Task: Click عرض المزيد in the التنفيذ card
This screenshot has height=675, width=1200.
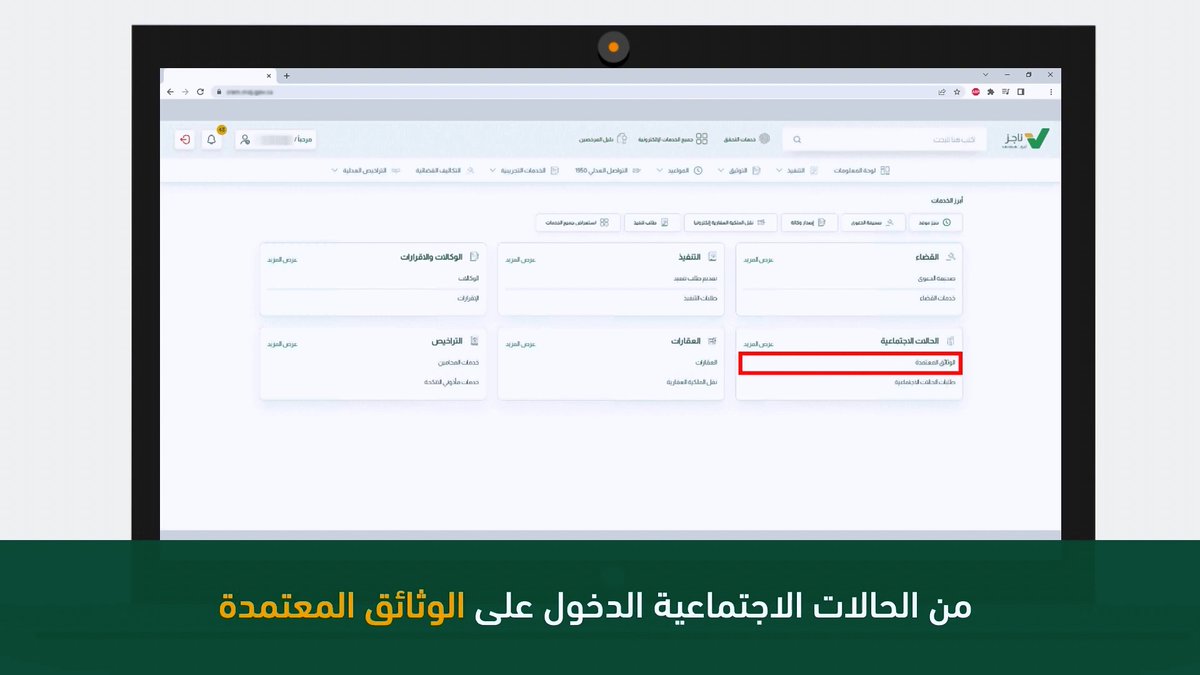Action: (520, 259)
